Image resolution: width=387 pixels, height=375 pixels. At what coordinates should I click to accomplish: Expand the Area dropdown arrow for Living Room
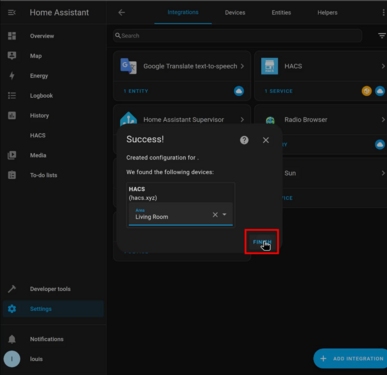tap(225, 214)
